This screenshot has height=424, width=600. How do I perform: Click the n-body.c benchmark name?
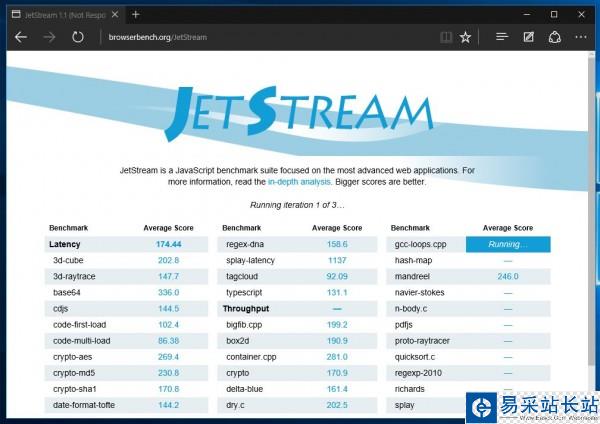(x=411, y=309)
